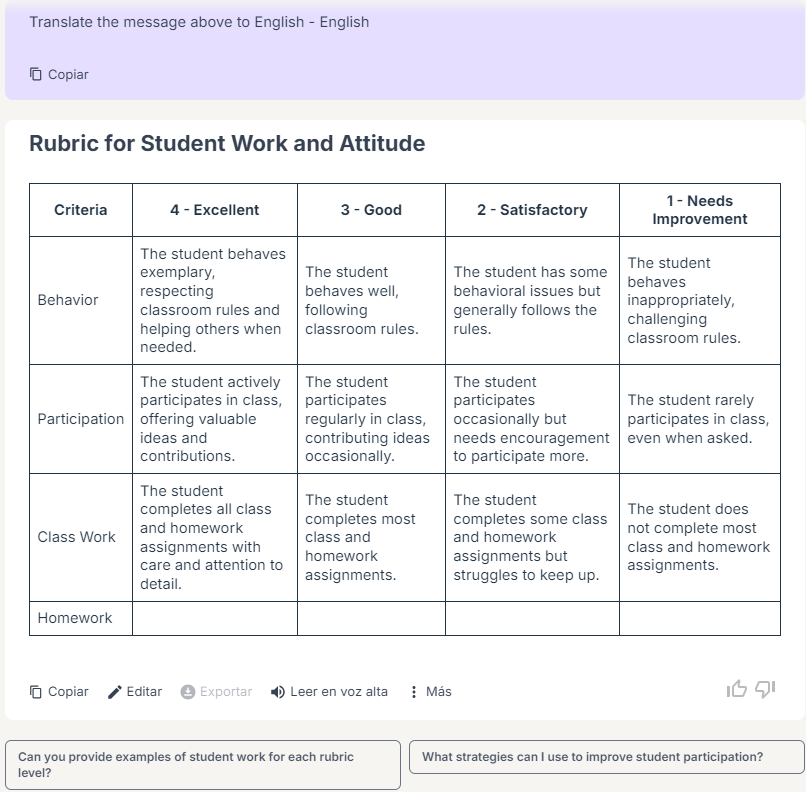Click the 1 - Needs Improvement header

pos(699,210)
